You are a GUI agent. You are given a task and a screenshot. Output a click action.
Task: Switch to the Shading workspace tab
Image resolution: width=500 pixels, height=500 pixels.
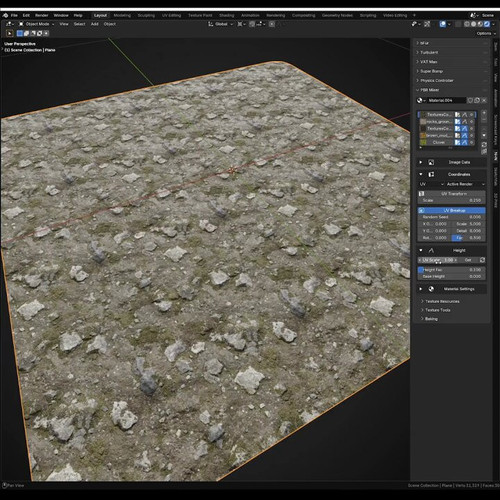coord(227,15)
